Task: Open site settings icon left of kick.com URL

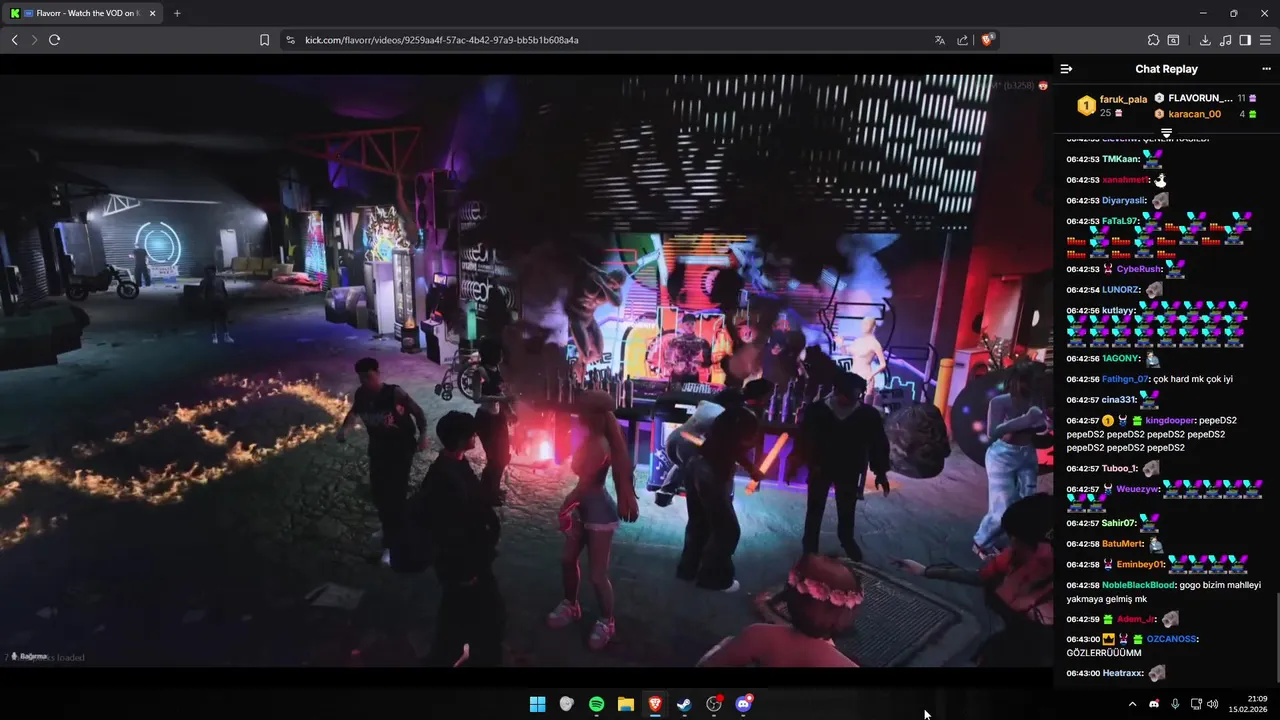Action: pyautogui.click(x=290, y=40)
